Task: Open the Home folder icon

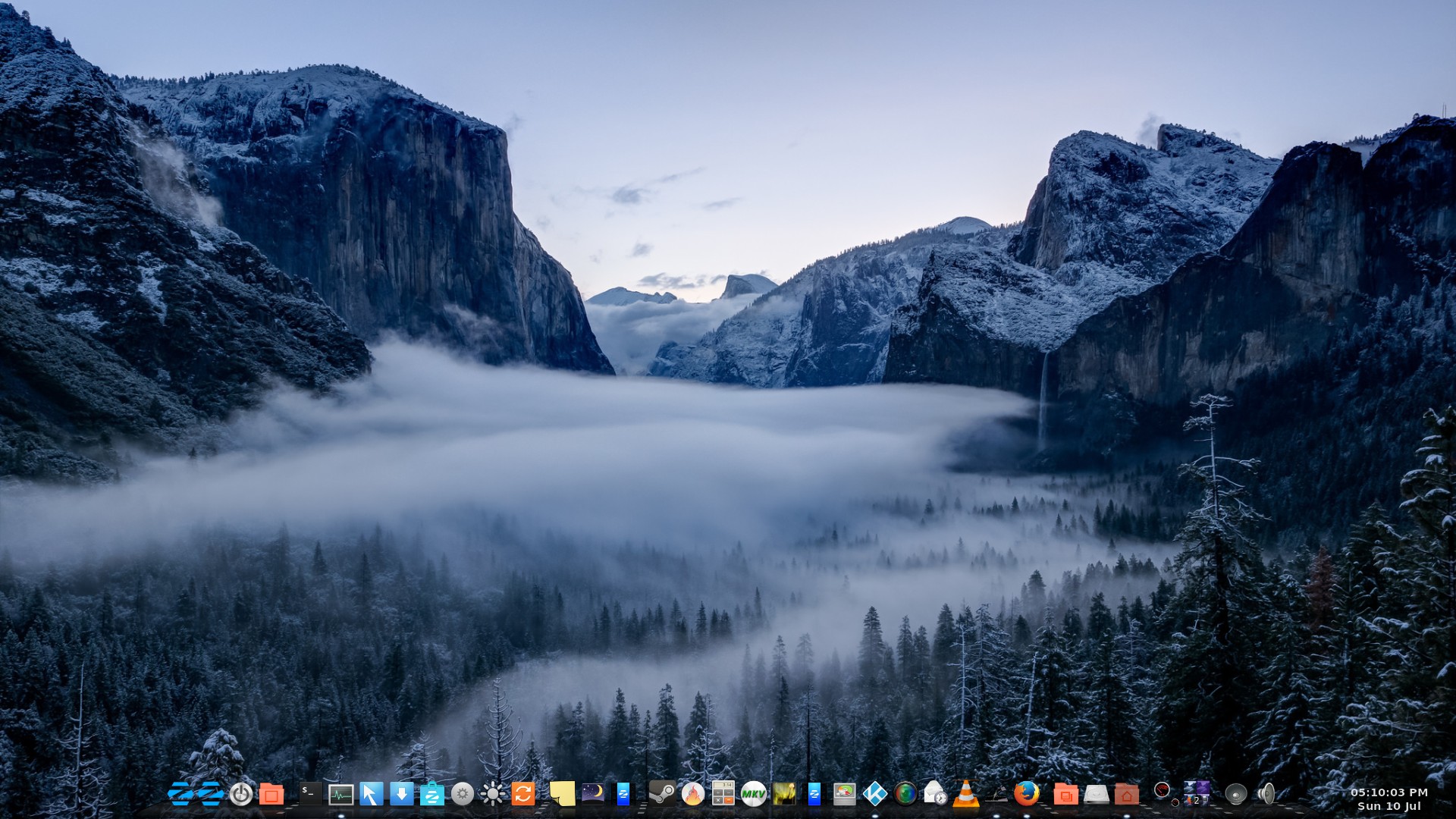Action: [1126, 794]
